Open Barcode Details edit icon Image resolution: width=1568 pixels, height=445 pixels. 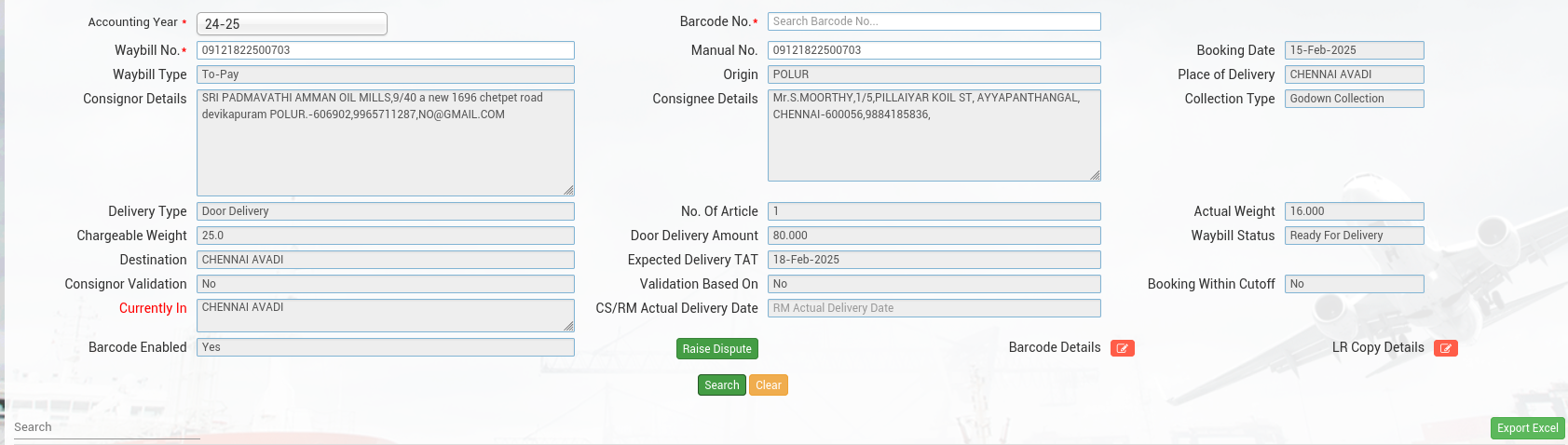point(1122,348)
